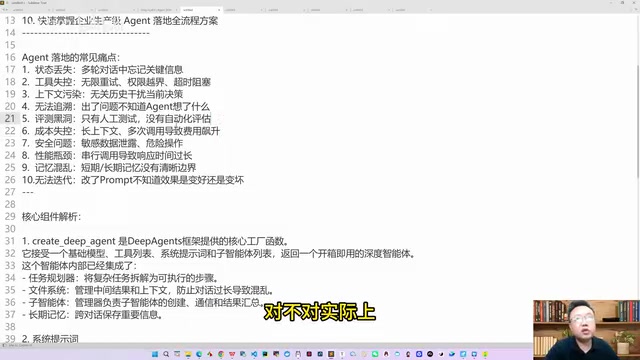Click line '6. 成本失控：长上下文、多次调用'
This screenshot has height=360, width=640.
coord(121,131)
